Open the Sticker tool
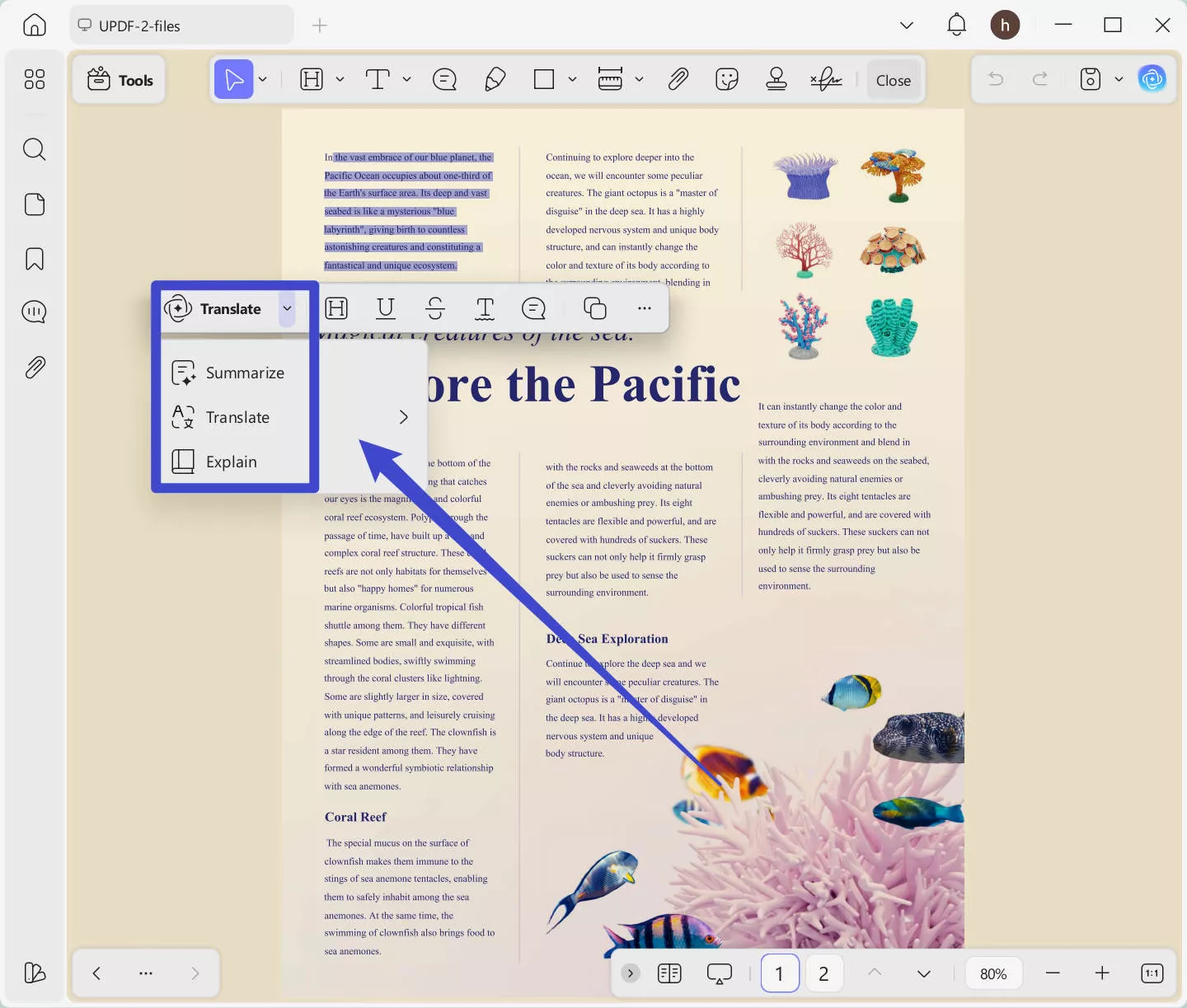1187x1008 pixels. (726, 79)
